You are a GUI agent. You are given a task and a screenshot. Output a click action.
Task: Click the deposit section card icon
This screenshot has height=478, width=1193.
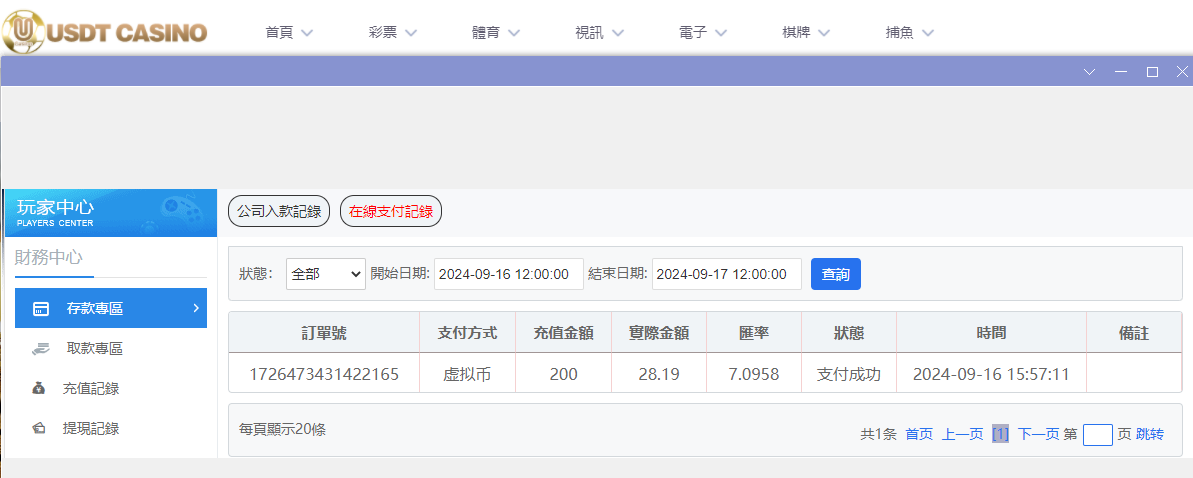coord(41,309)
